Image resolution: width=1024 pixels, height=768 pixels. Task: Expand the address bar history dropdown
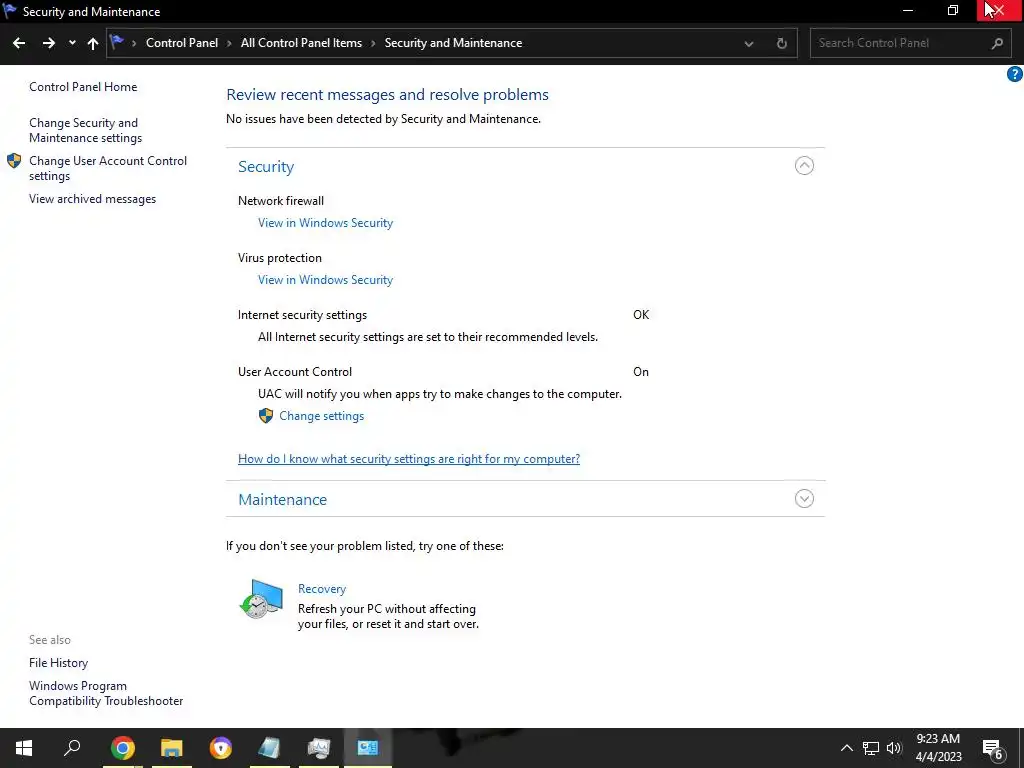click(749, 44)
